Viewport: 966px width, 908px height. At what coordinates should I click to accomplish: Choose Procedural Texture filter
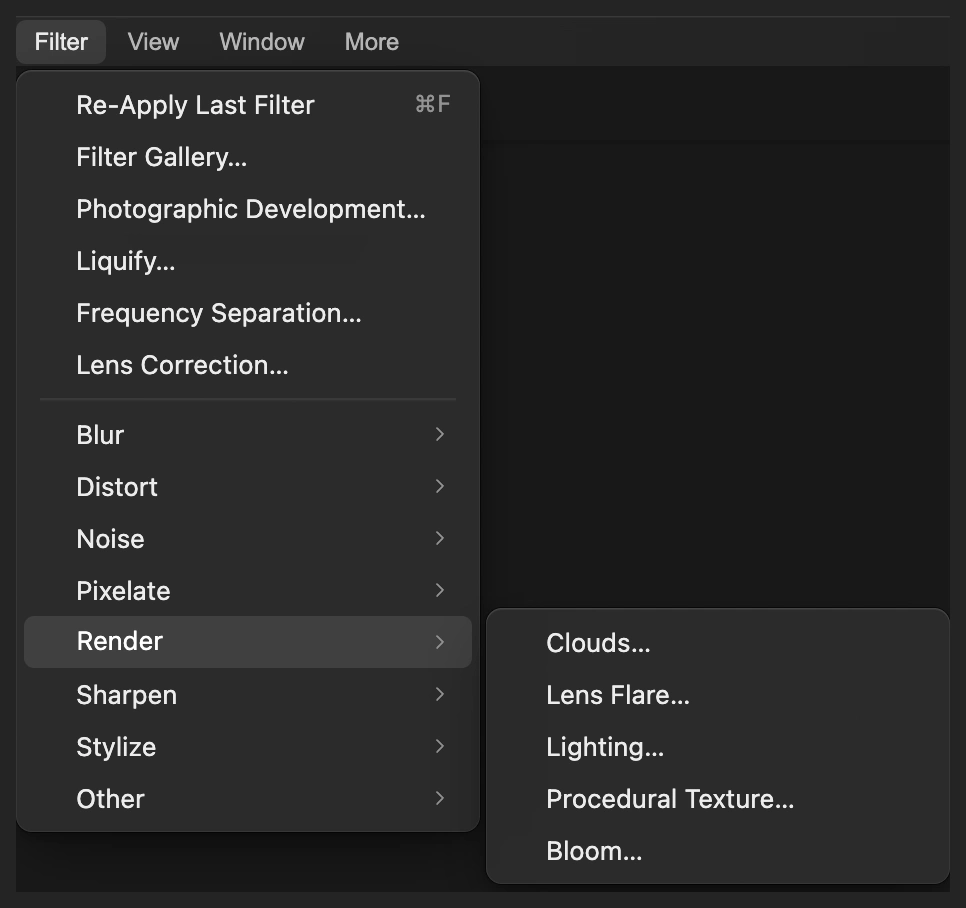click(718, 799)
